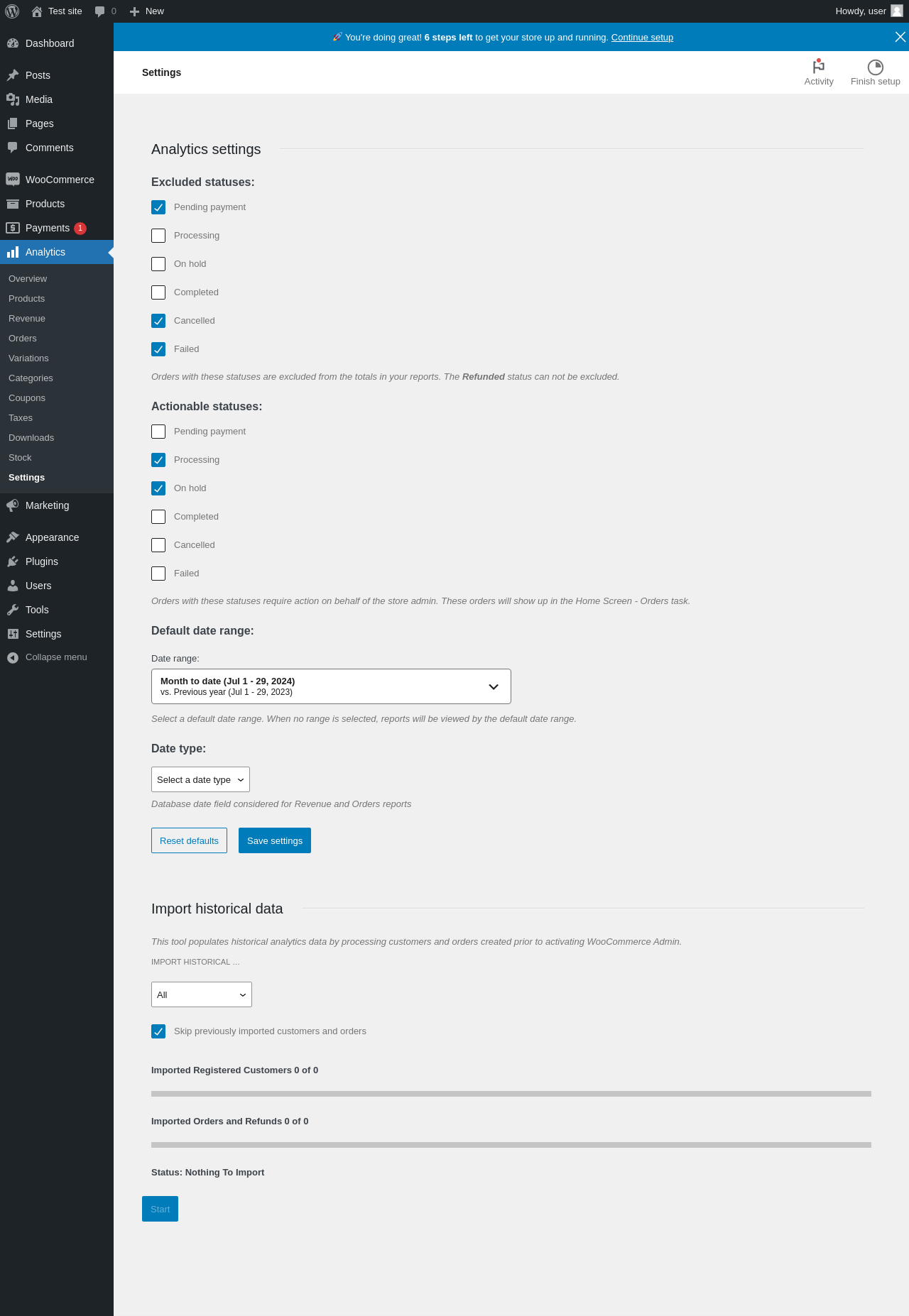The image size is (909, 1316).
Task: Open the comments bubble in admin bar
Action: pyautogui.click(x=100, y=11)
